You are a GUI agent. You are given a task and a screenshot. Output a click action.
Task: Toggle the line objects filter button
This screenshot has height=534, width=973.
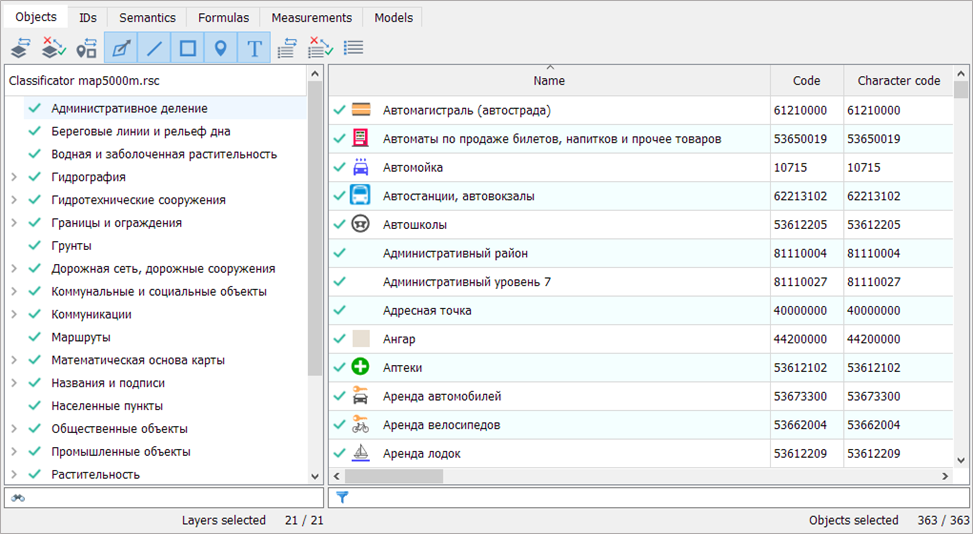154,48
